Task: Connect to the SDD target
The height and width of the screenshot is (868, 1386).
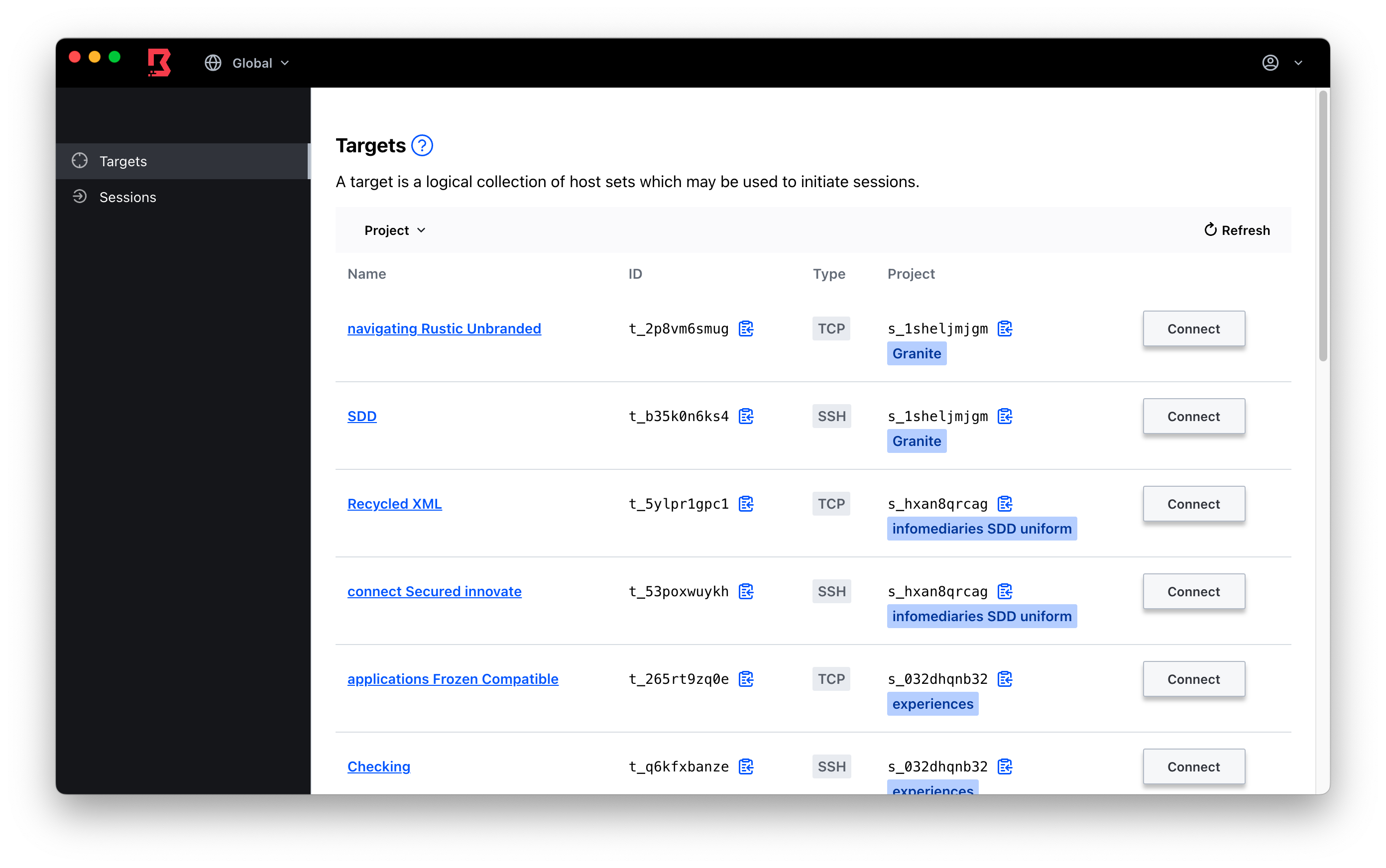Action: (1193, 416)
